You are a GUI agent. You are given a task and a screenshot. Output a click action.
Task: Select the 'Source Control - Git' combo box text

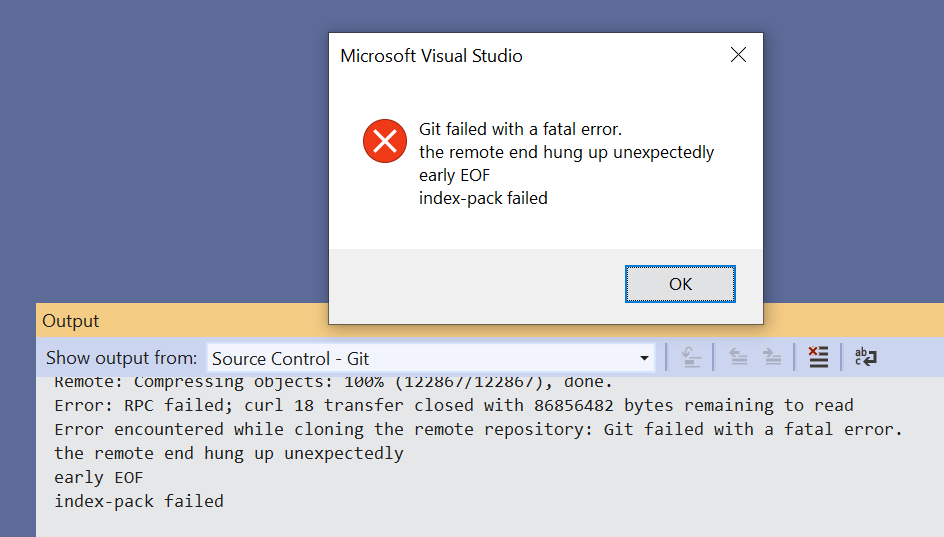[291, 358]
